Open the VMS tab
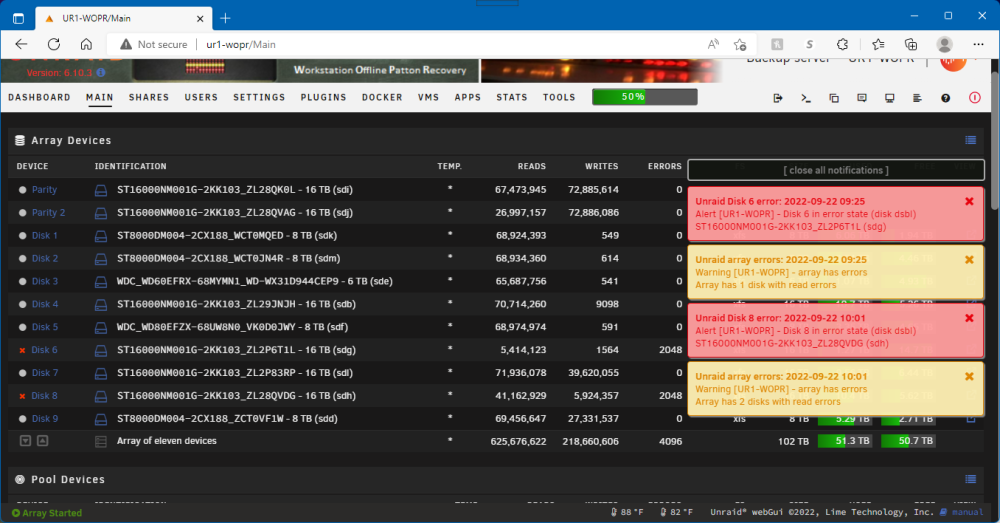Viewport: 1000px width, 523px height. 429,98
